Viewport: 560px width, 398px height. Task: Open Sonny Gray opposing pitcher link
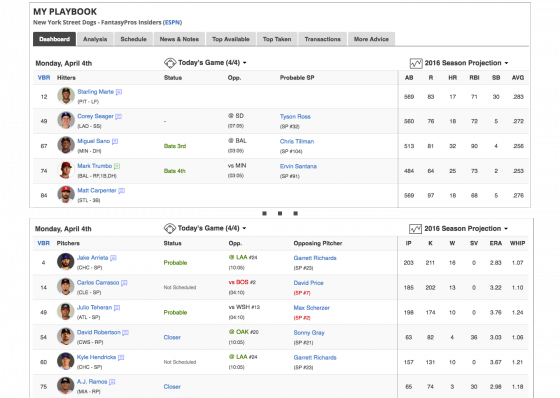[309, 333]
